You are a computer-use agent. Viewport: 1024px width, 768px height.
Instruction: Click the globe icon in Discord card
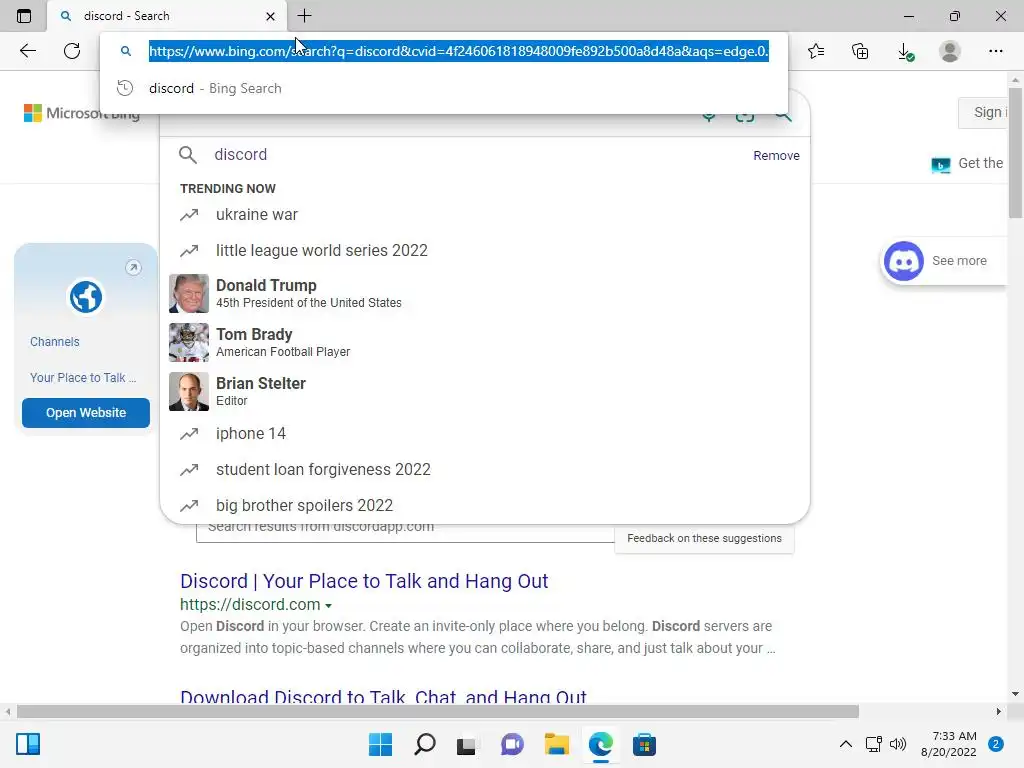[x=86, y=297]
